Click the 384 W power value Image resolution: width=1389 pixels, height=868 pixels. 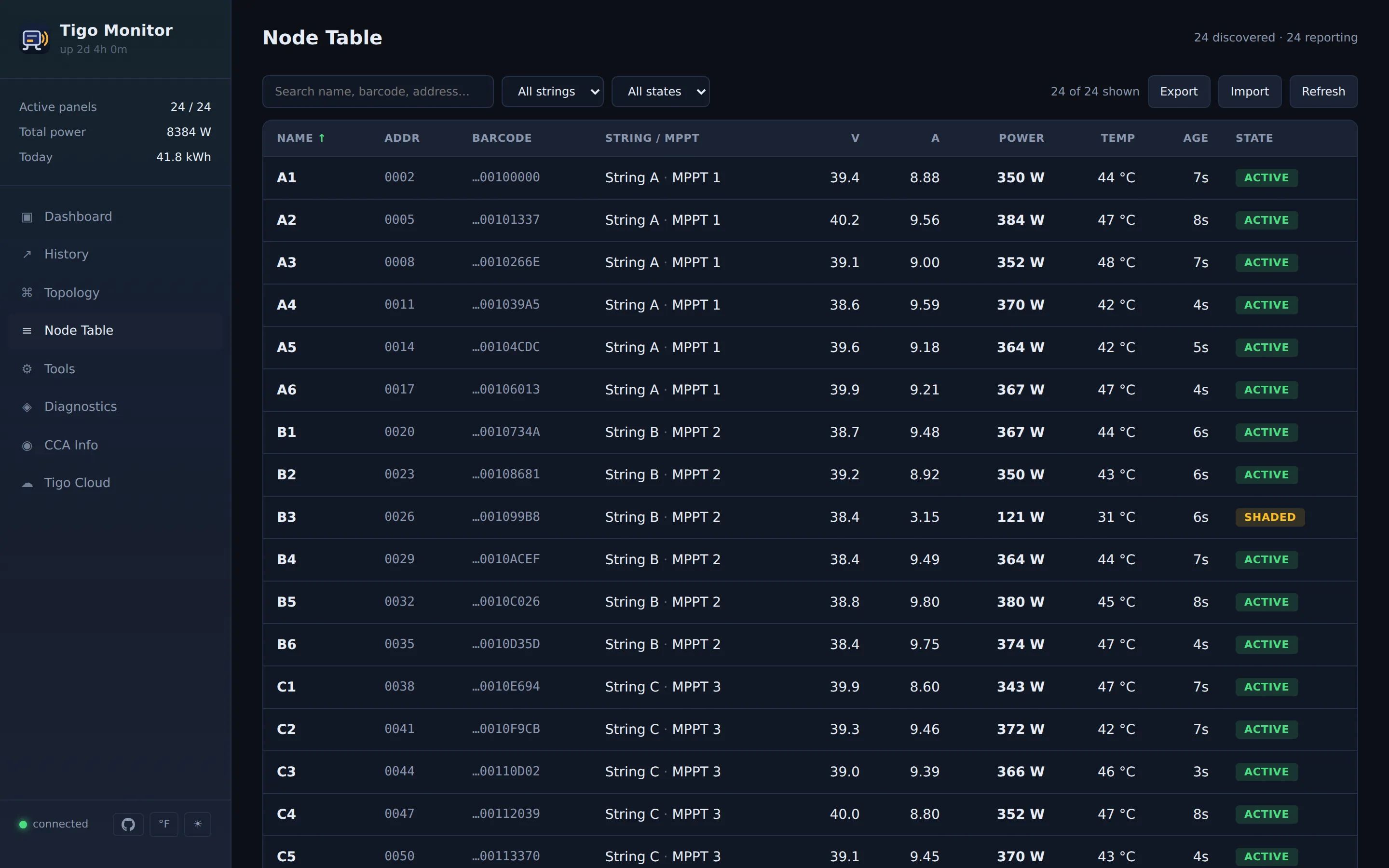click(1021, 220)
